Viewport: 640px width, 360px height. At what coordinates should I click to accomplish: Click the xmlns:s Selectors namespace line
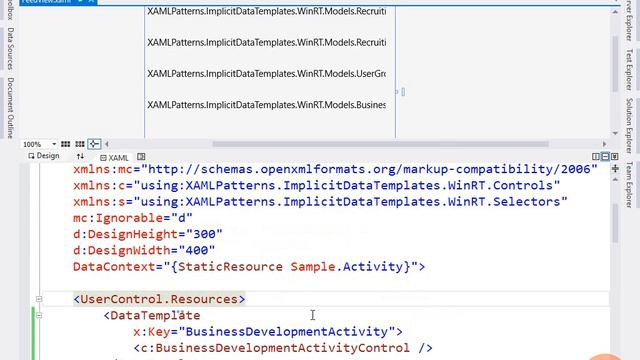(x=320, y=202)
